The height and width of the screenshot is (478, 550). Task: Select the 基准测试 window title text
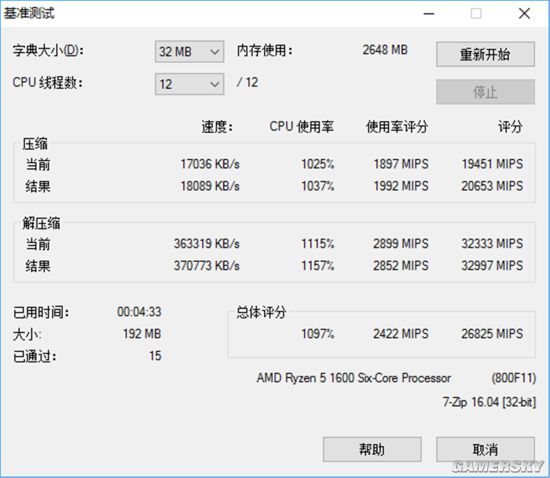click(x=29, y=14)
